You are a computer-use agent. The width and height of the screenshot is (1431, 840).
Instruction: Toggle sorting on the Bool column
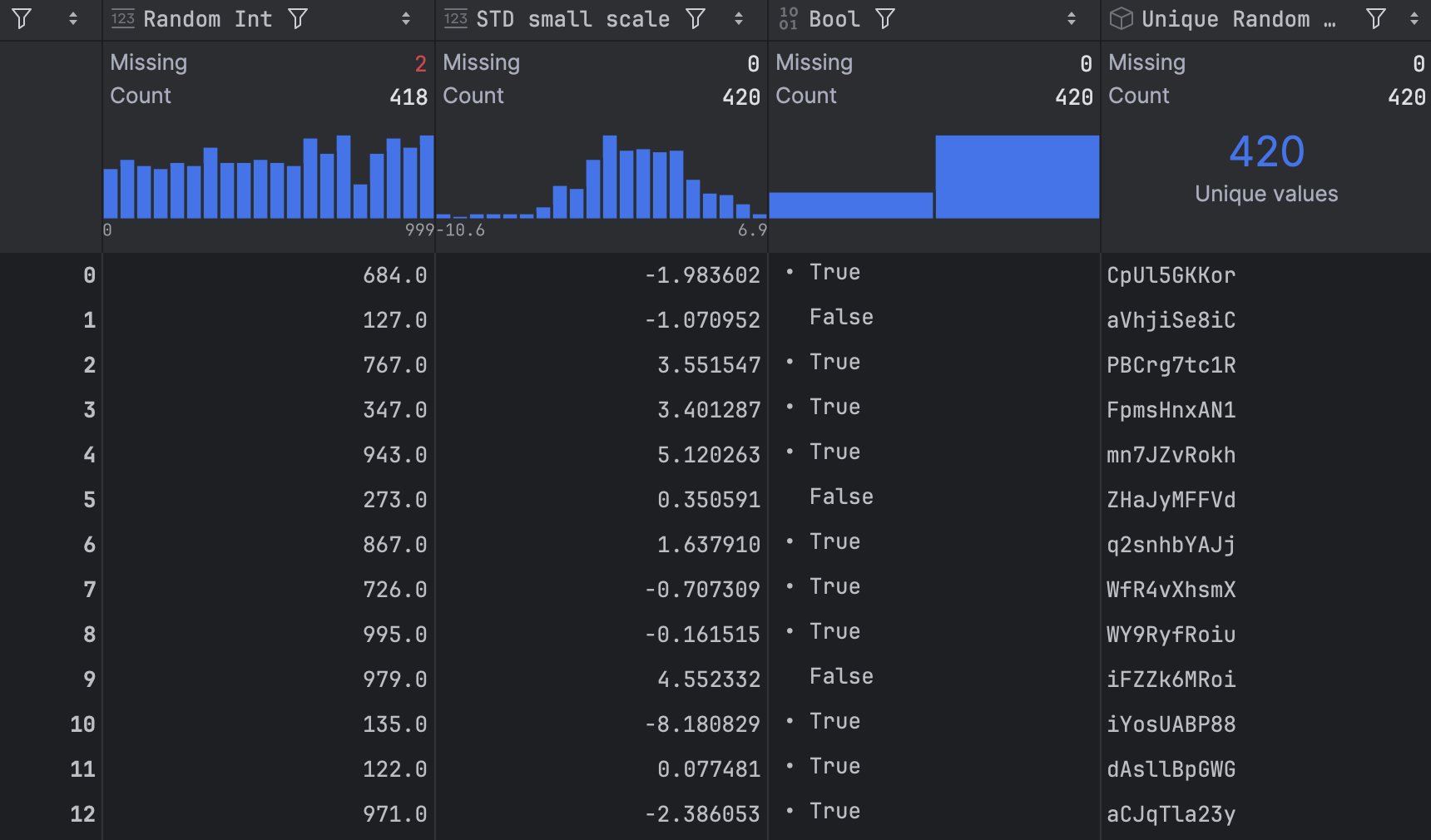(x=1070, y=19)
